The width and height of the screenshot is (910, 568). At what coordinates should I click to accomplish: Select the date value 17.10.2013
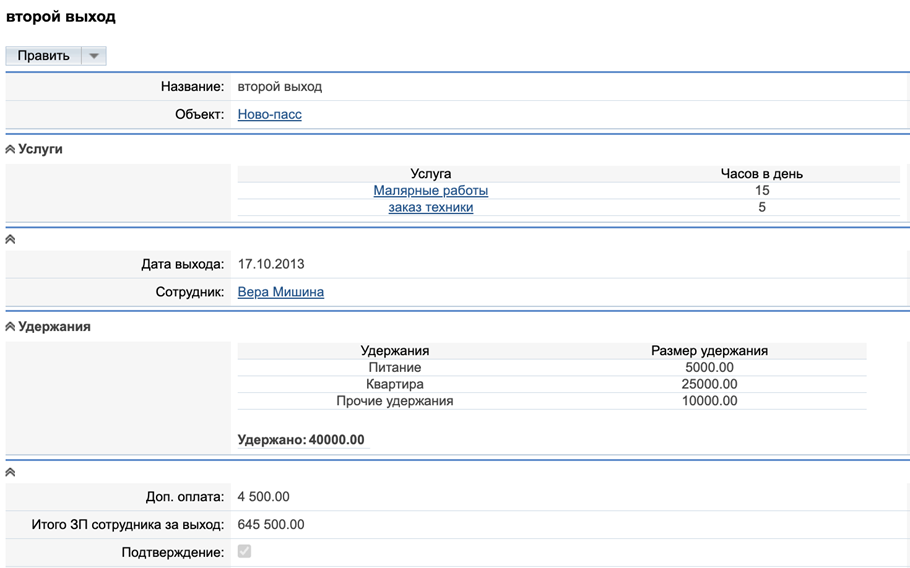coord(271,265)
